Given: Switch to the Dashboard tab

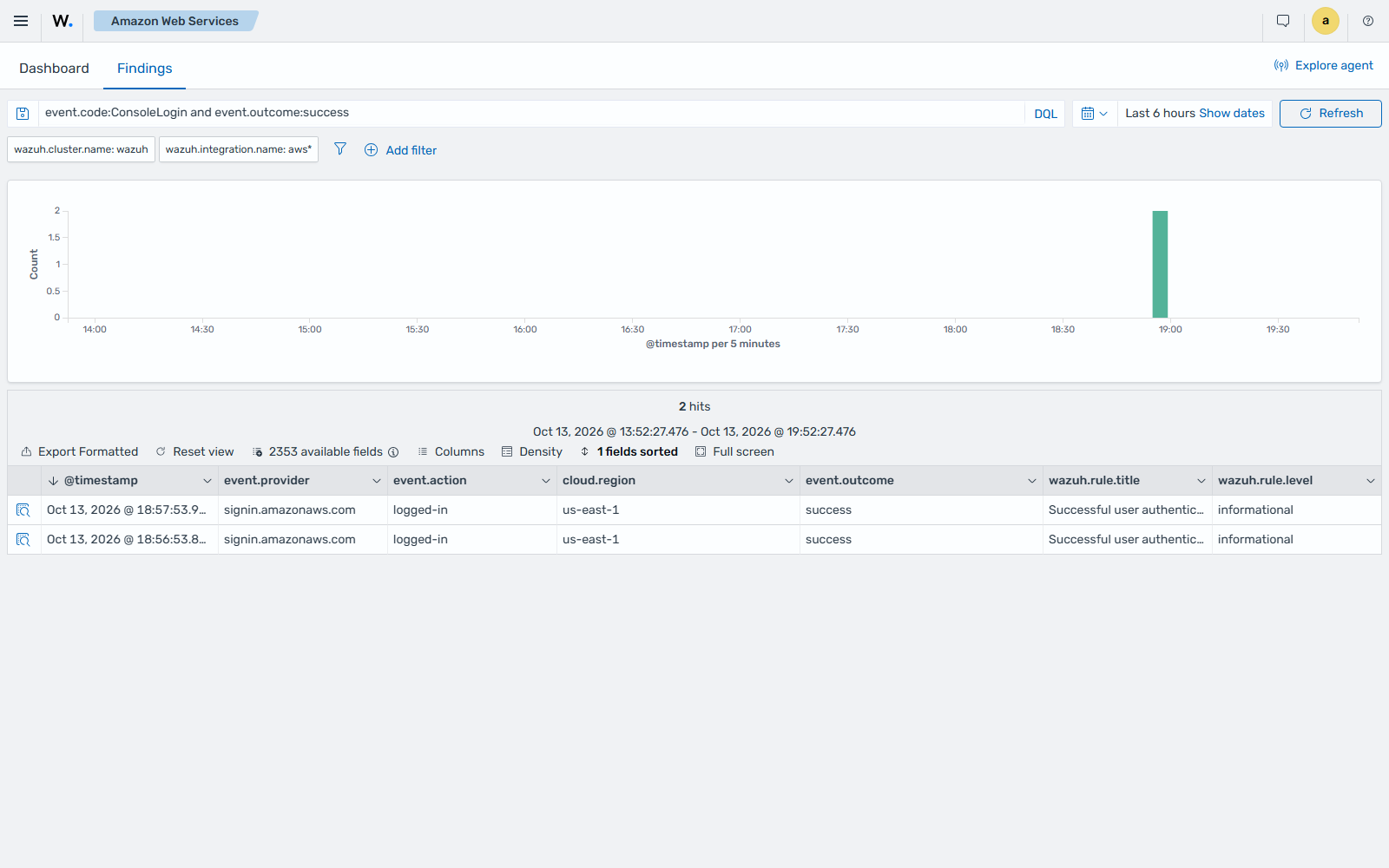Looking at the screenshot, I should pyautogui.click(x=54, y=68).
